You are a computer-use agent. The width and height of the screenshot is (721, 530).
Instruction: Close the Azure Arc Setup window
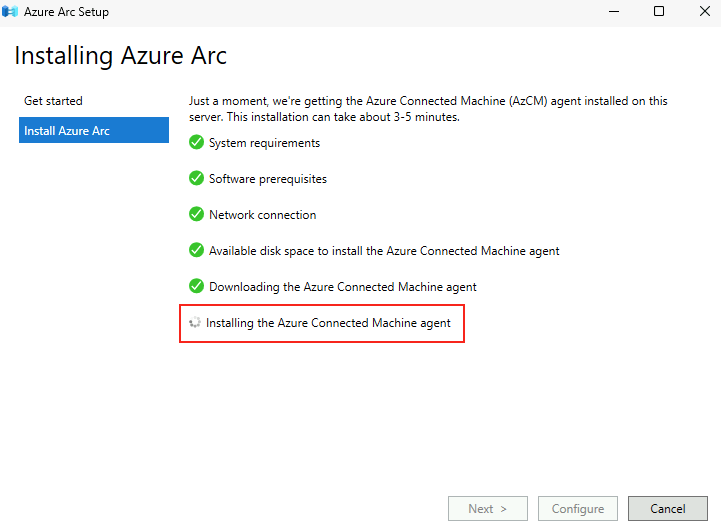(x=704, y=11)
